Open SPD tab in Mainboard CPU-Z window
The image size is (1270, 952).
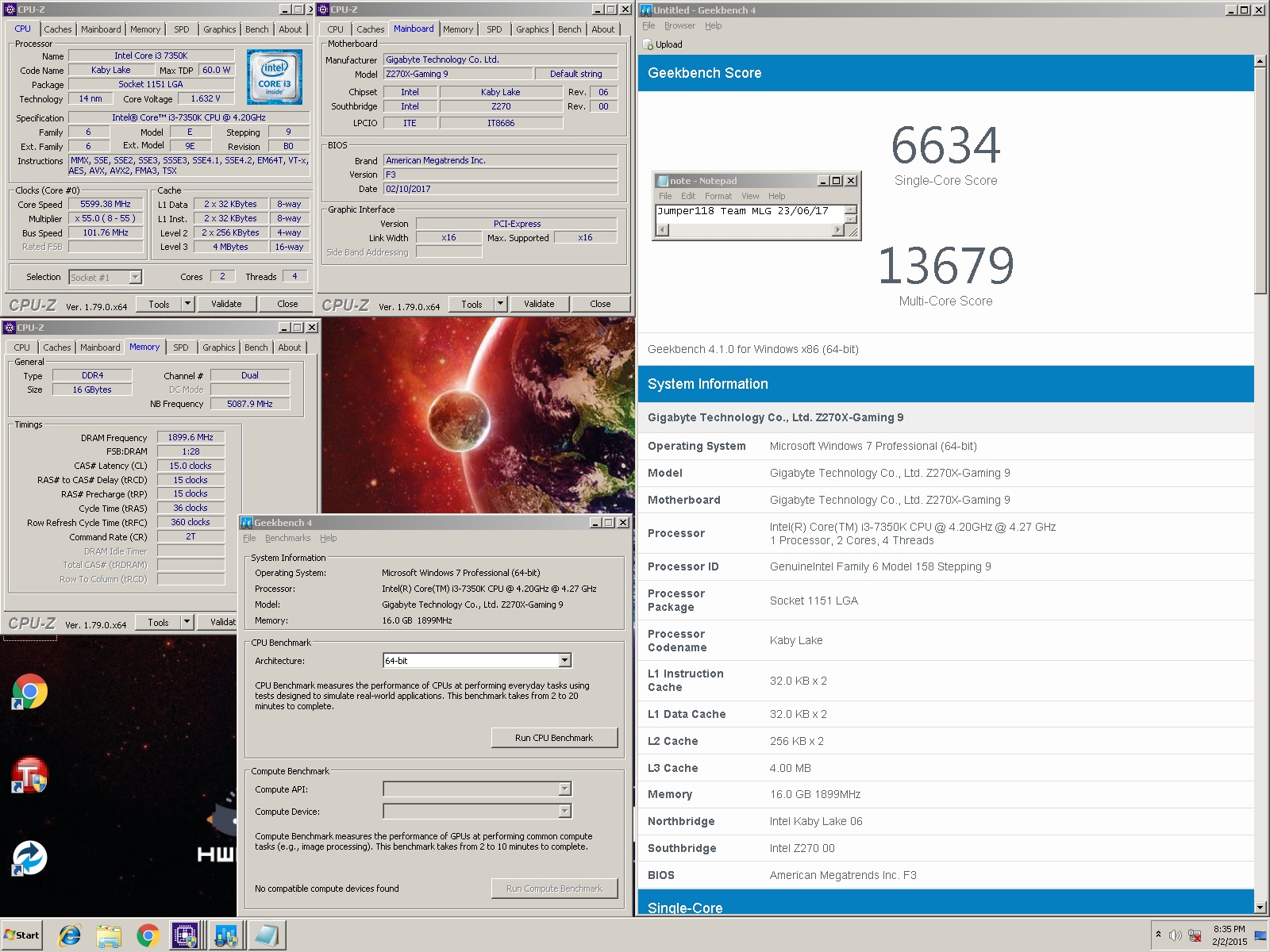[x=495, y=29]
